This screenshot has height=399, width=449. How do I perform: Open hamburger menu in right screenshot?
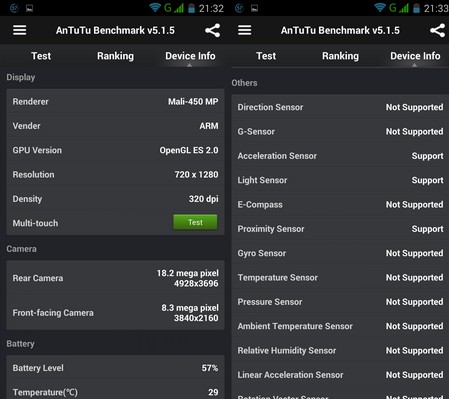pos(245,30)
